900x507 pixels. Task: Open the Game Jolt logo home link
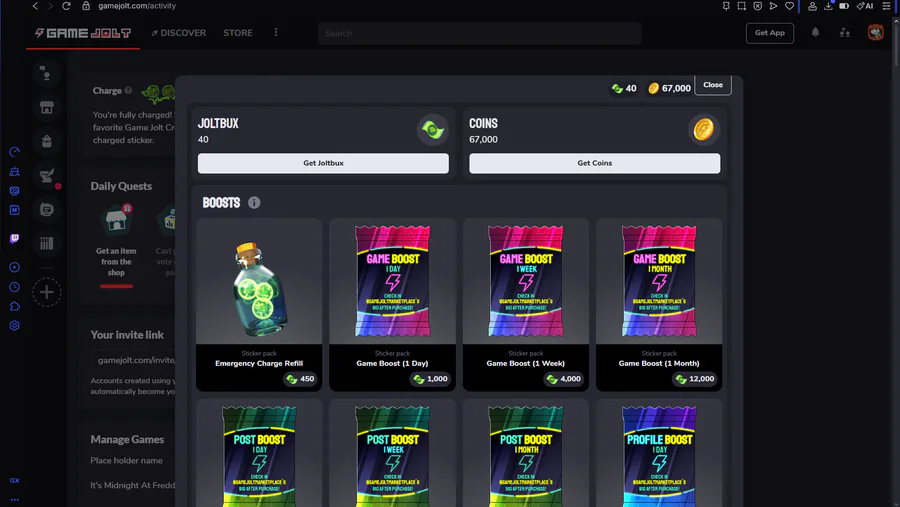[x=83, y=33]
